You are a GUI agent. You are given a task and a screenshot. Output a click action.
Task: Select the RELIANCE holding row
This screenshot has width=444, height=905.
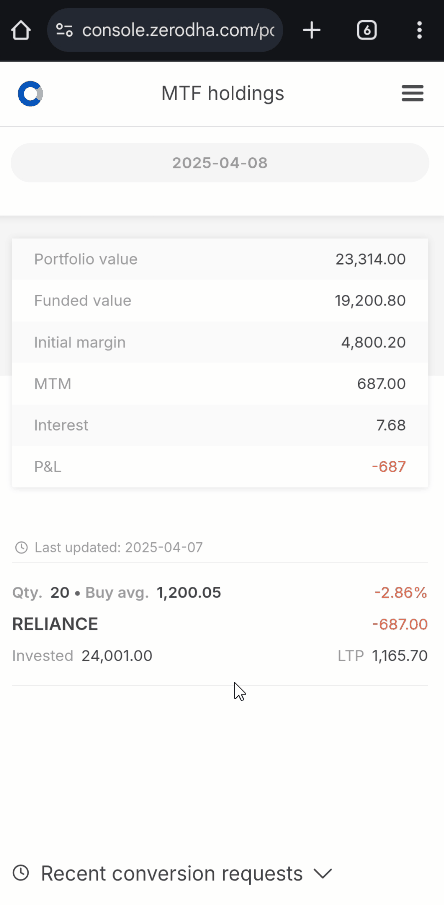[220, 624]
